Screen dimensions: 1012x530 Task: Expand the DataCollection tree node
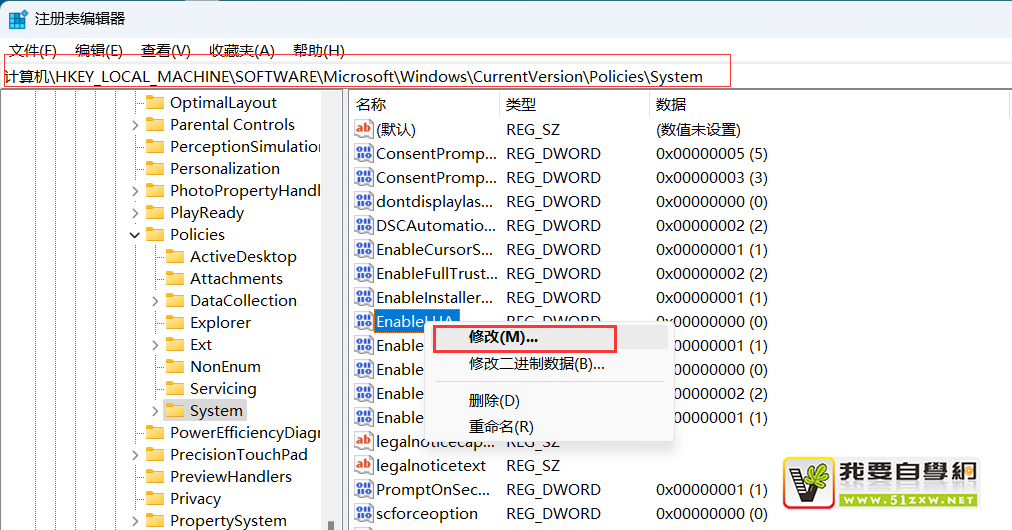tap(155, 301)
